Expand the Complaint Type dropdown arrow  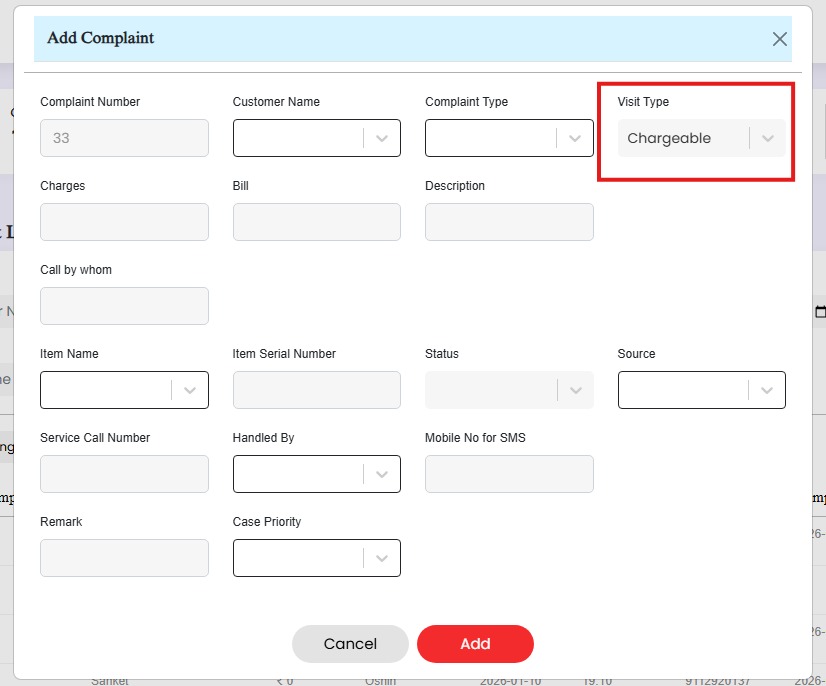point(574,139)
